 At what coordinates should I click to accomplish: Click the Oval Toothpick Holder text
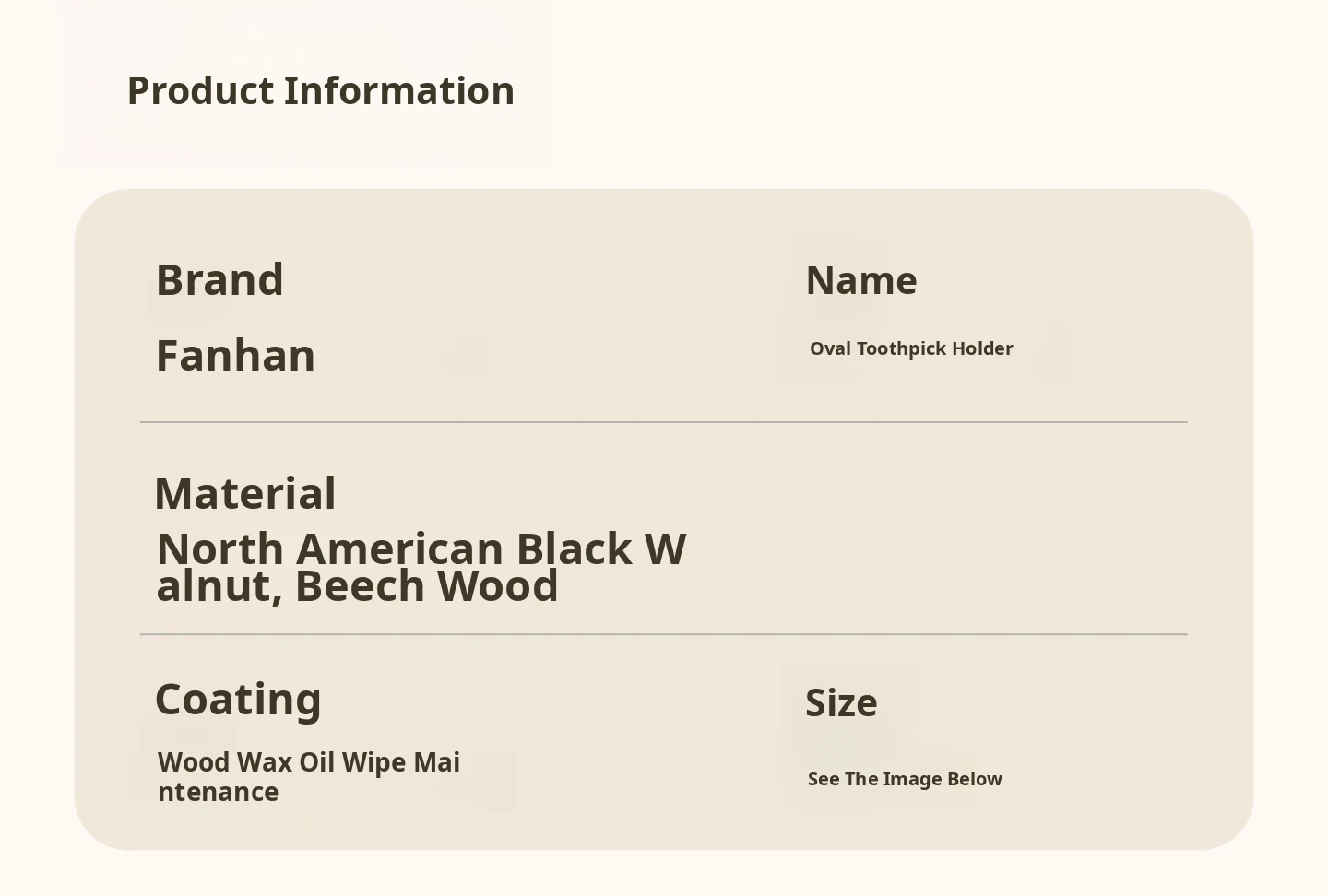click(x=911, y=348)
